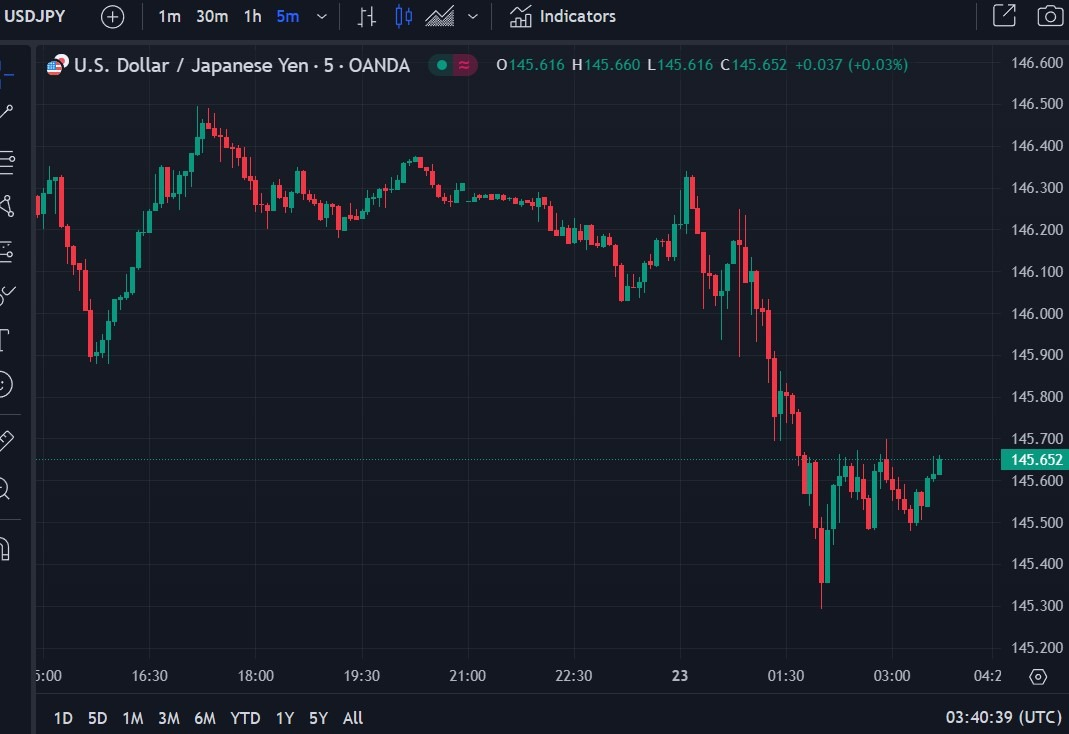The width and height of the screenshot is (1069, 734).
Task: Select the Text annotation tool
Action: click(x=5, y=339)
